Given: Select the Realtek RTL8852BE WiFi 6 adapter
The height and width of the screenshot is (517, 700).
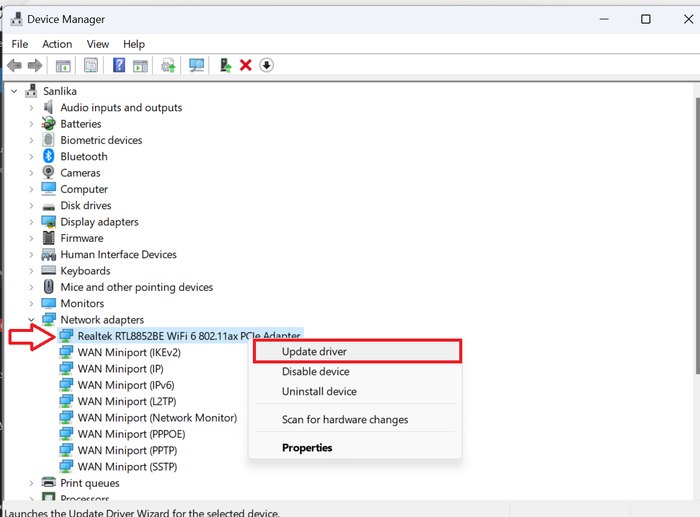Looking at the screenshot, I should 180,336.
